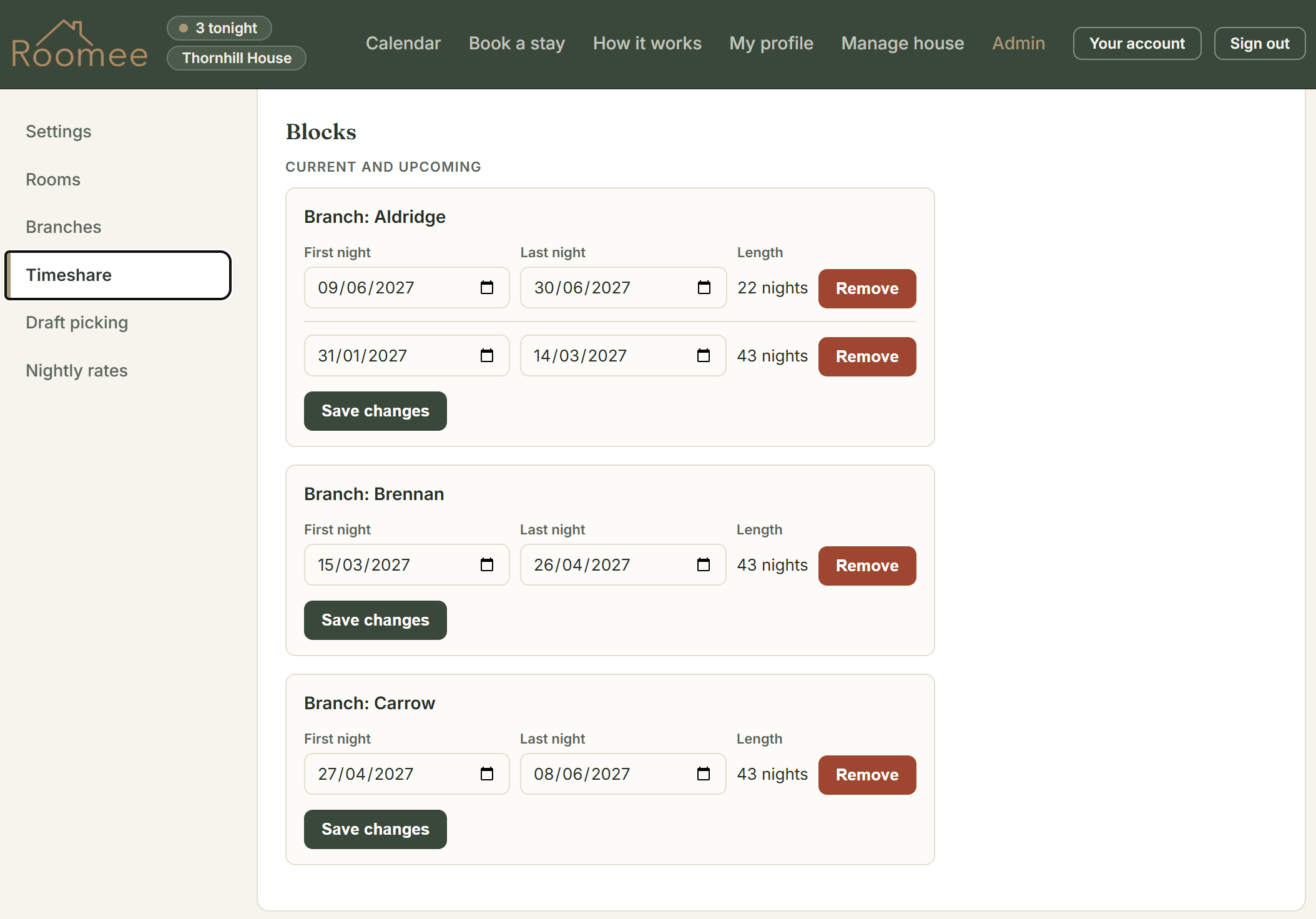Click the 22 nights length value
Screen dimensions: 1316x919
[x=772, y=288]
